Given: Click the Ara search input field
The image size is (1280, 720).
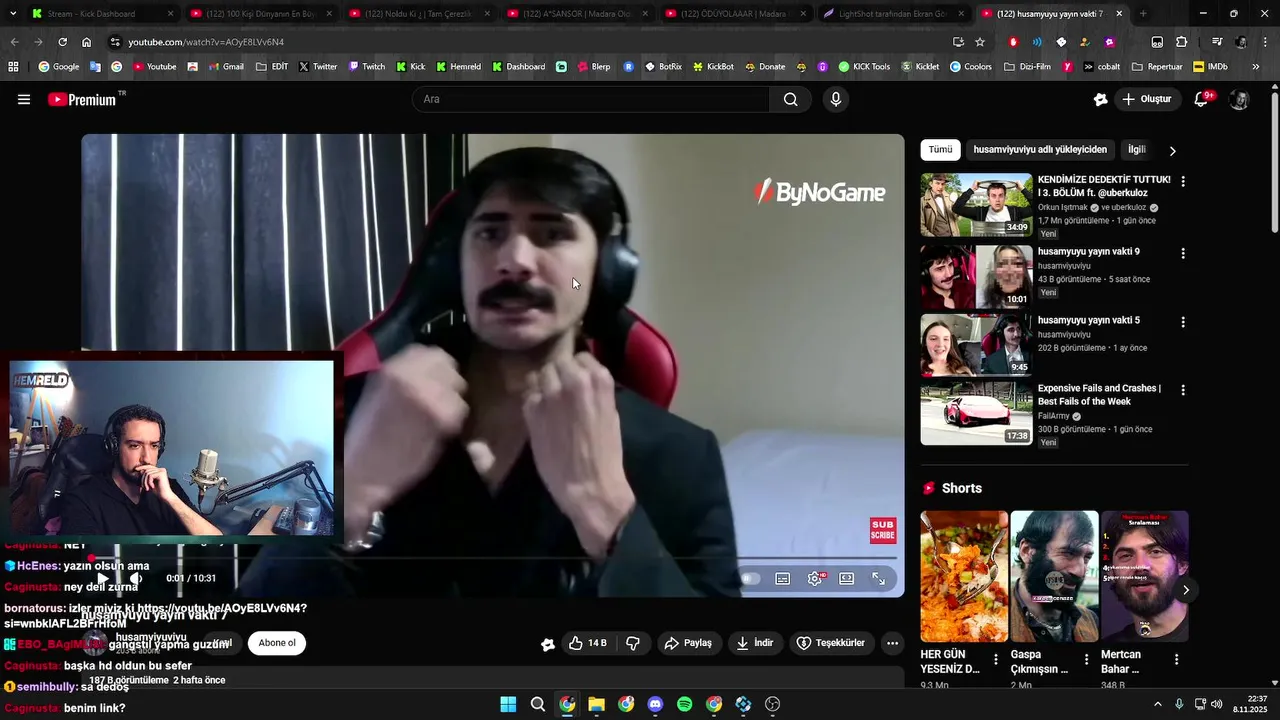Looking at the screenshot, I should coord(591,99).
